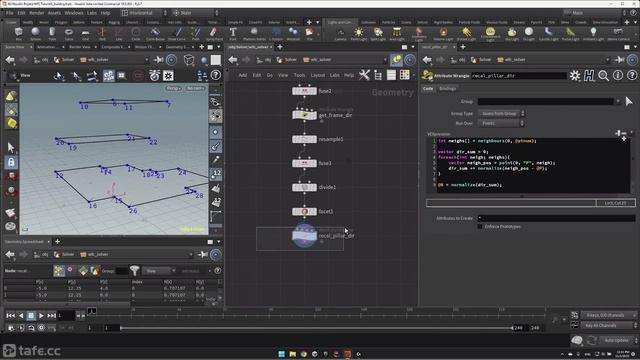Select the Area Light shelf tool
The width and height of the screenshot is (640, 360).
click(x=396, y=33)
